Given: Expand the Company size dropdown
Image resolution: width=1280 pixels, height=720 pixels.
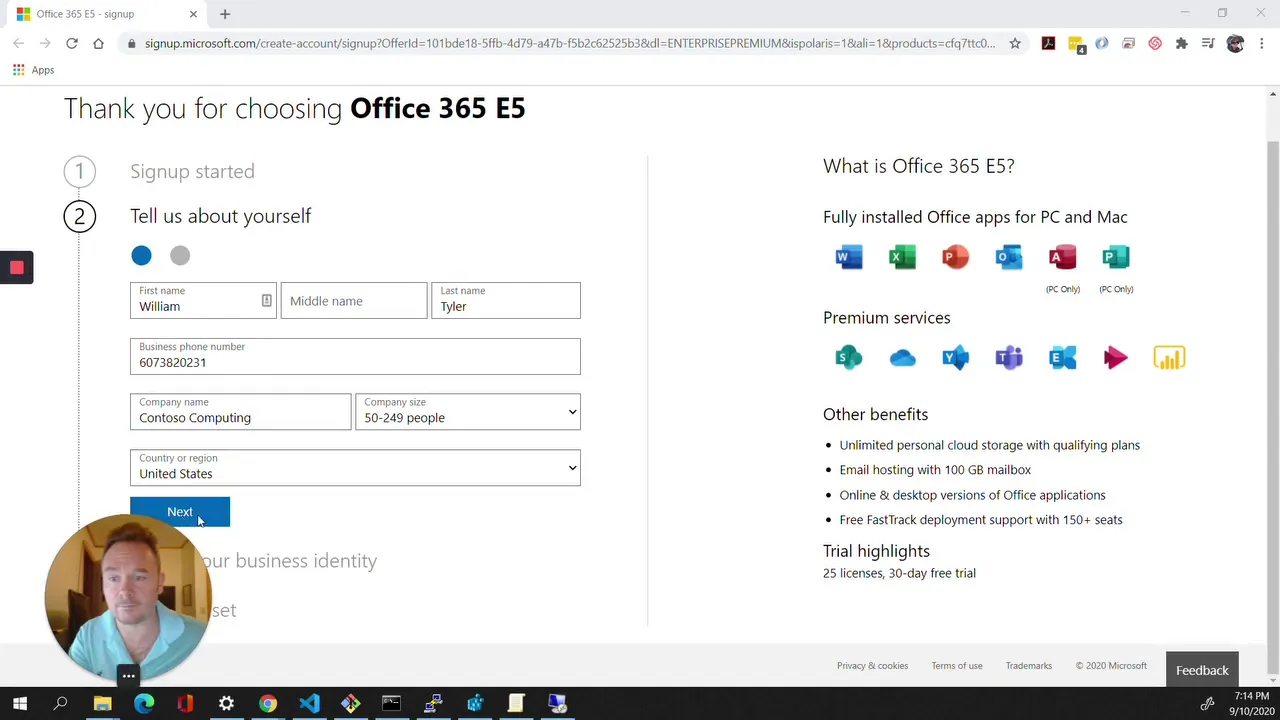Looking at the screenshot, I should [x=468, y=412].
